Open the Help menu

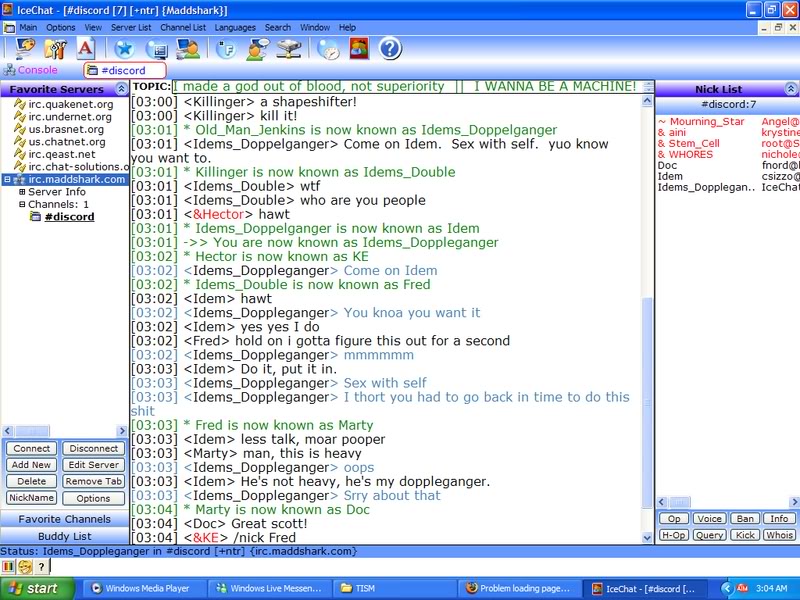point(347,28)
